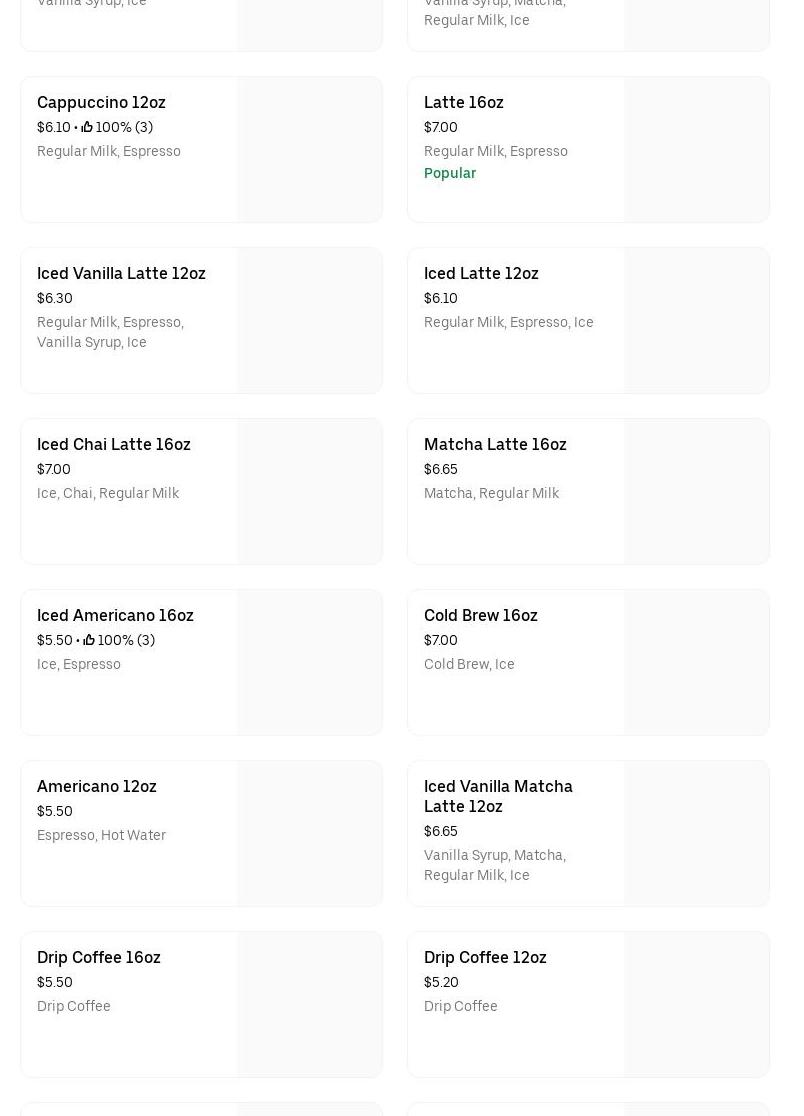Click the thumbs-up icon on Cappuccino 12oz
Viewport: 804px width, 1116px height.
pyautogui.click(x=87, y=127)
